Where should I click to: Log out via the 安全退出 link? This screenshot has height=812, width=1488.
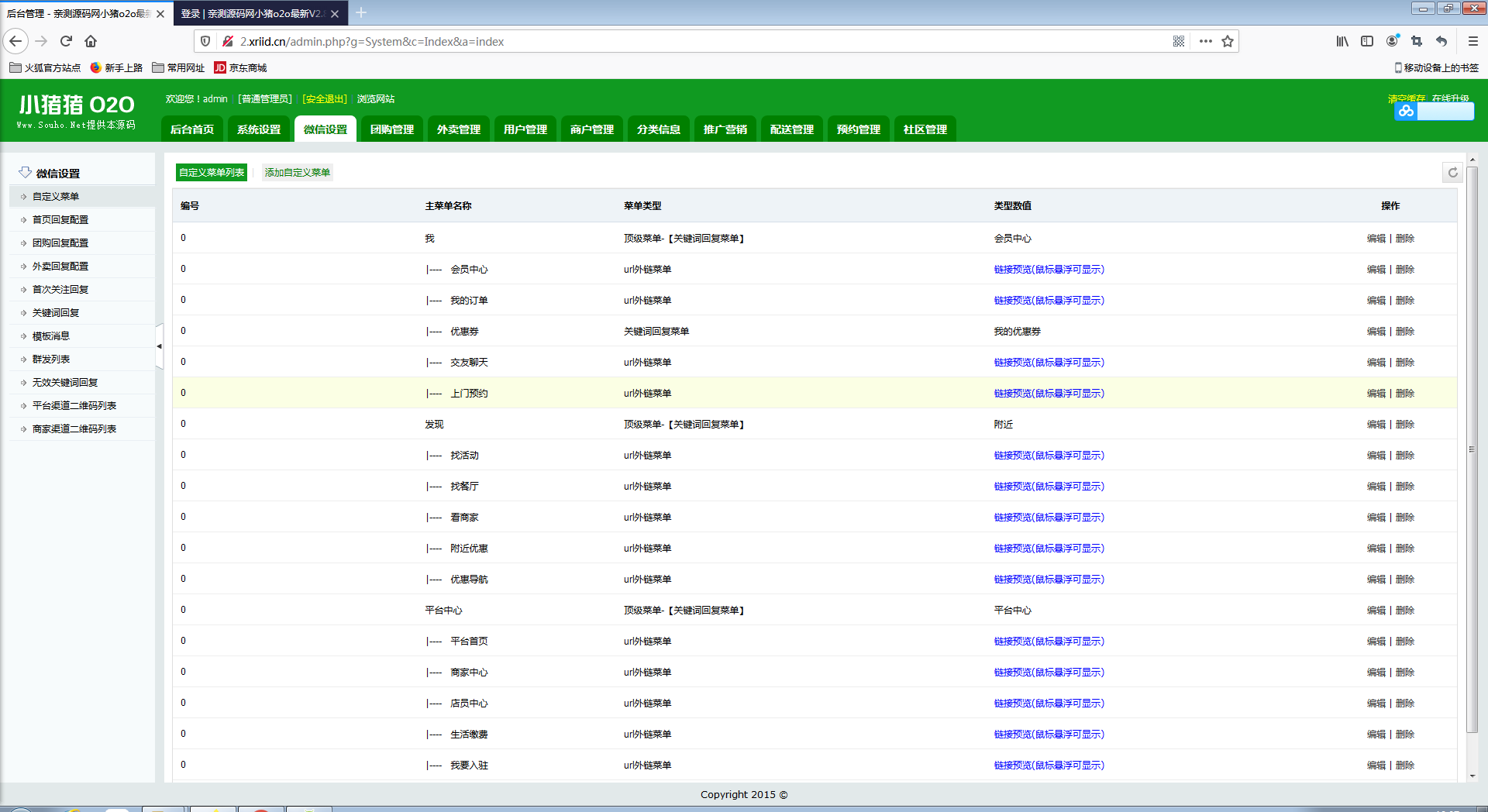pos(323,98)
